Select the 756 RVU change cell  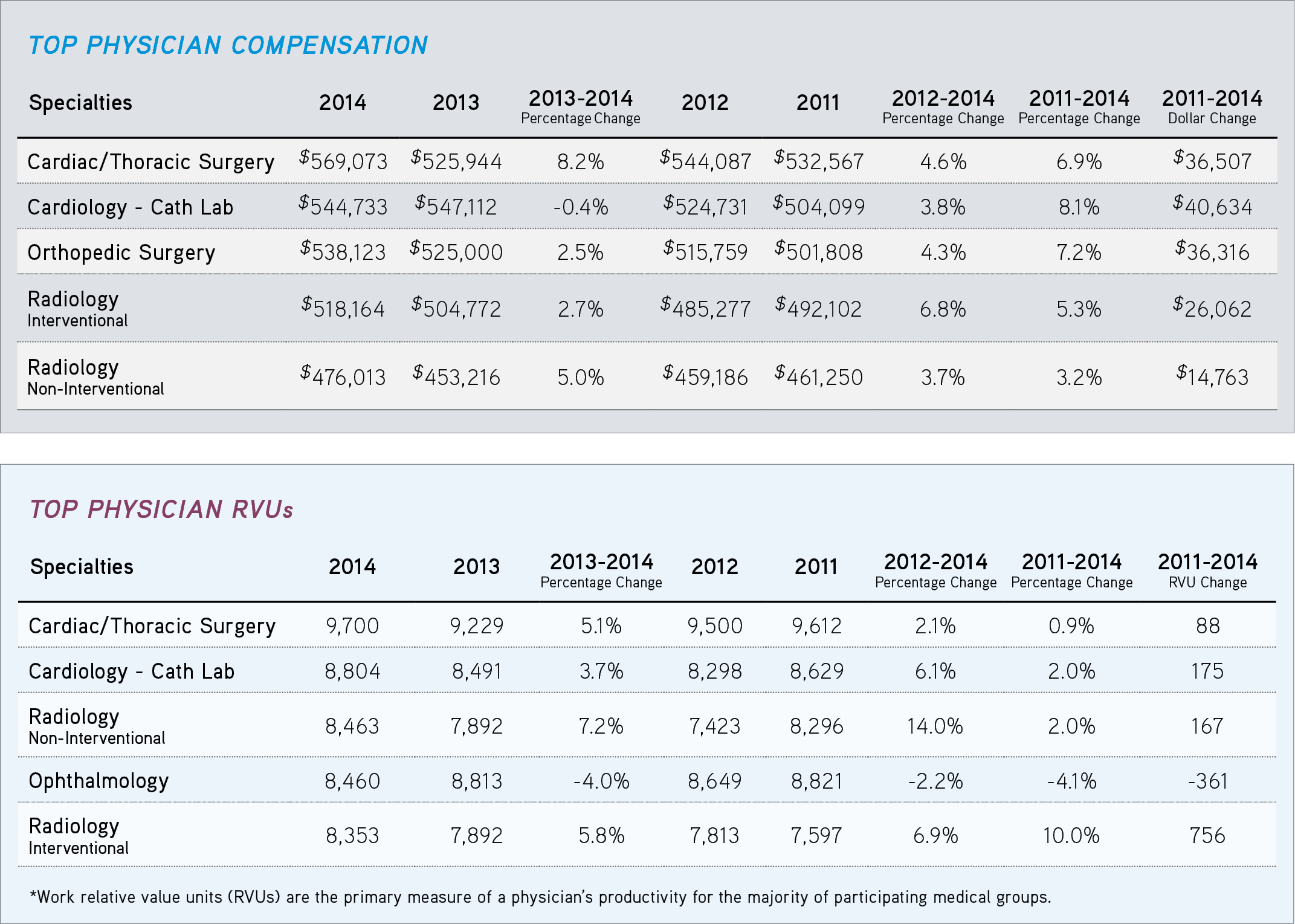(x=1207, y=835)
